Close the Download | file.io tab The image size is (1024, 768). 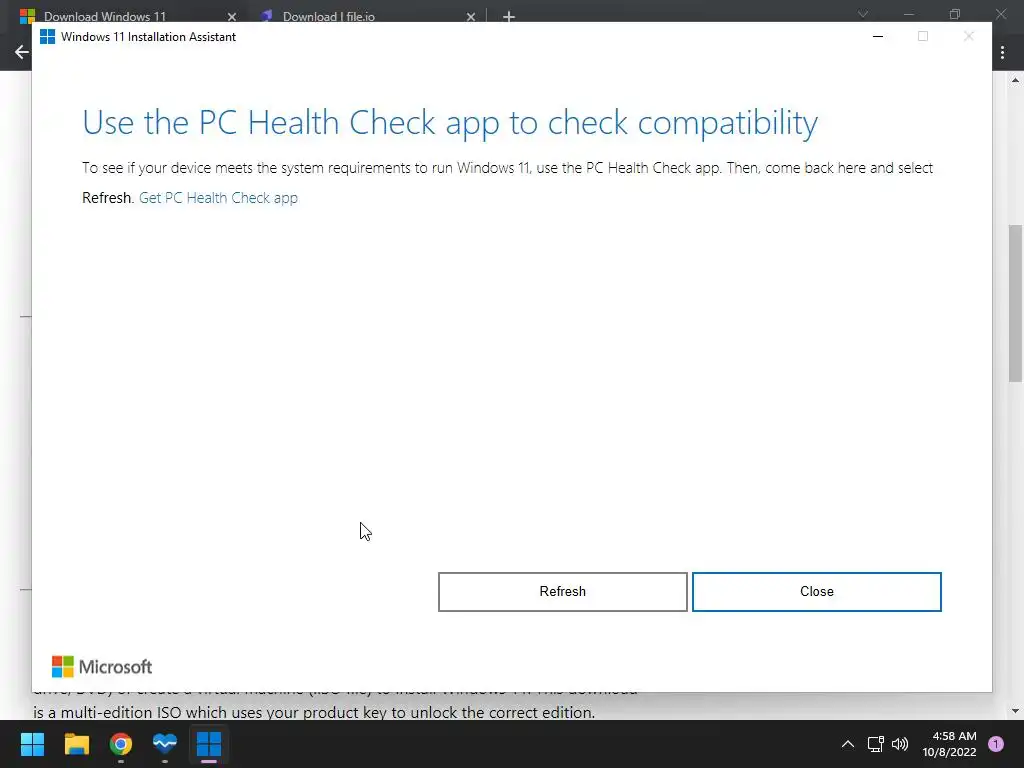(471, 17)
